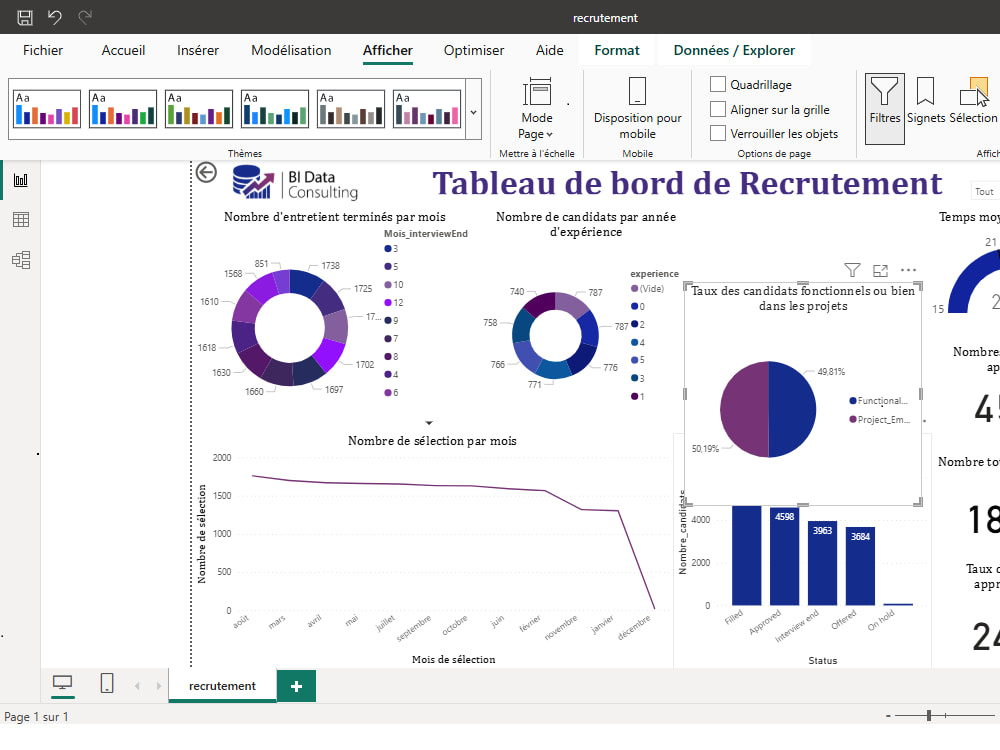Switch to the Accueil ribbon tab
The width and height of the screenshot is (1000, 750).
(x=123, y=50)
